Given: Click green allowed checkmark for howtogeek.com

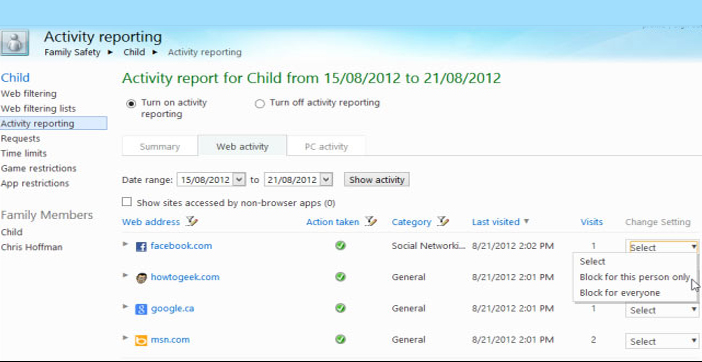Looking at the screenshot, I should [340, 277].
